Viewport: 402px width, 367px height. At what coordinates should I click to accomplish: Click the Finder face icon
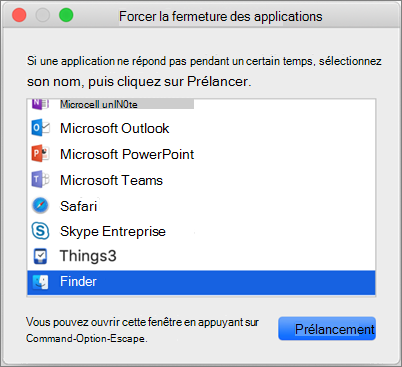(40, 282)
